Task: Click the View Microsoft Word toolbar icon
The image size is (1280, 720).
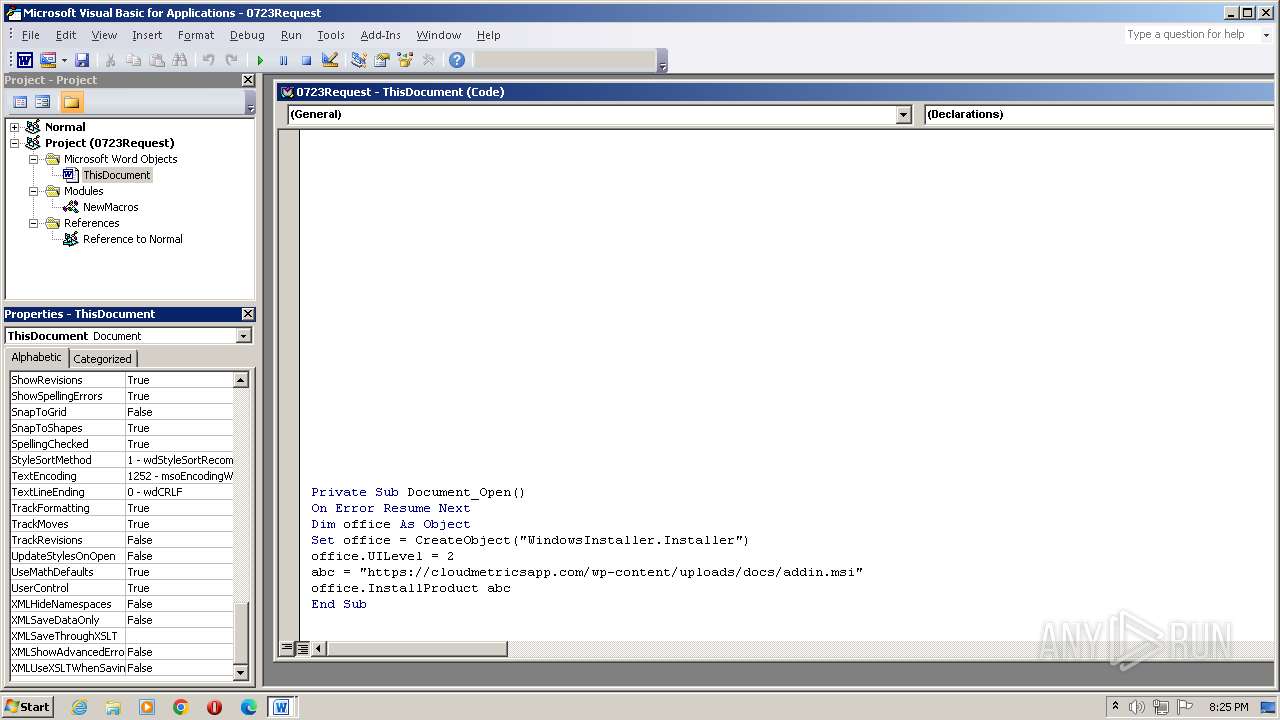Action: (25, 60)
